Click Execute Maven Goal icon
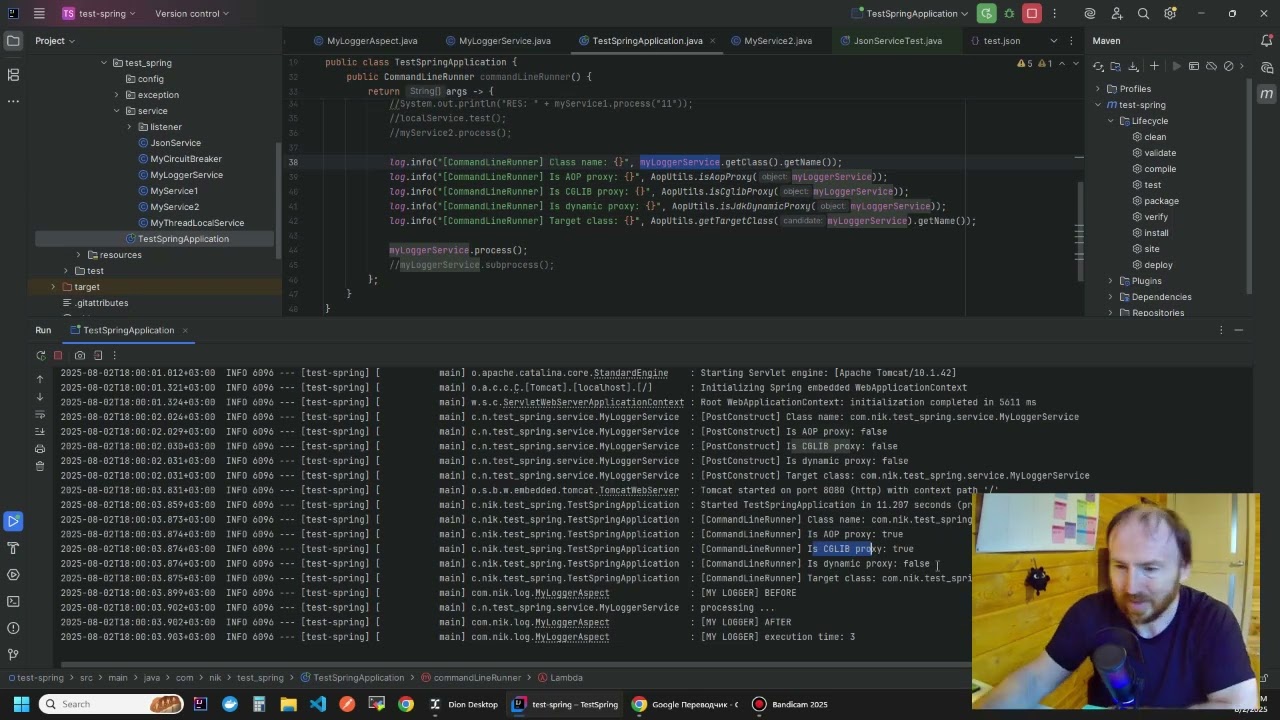 (x=1194, y=66)
